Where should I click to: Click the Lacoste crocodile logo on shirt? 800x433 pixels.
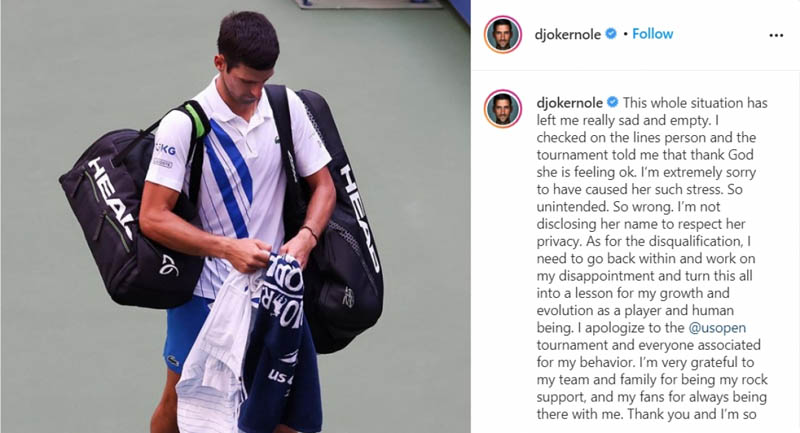[277, 139]
